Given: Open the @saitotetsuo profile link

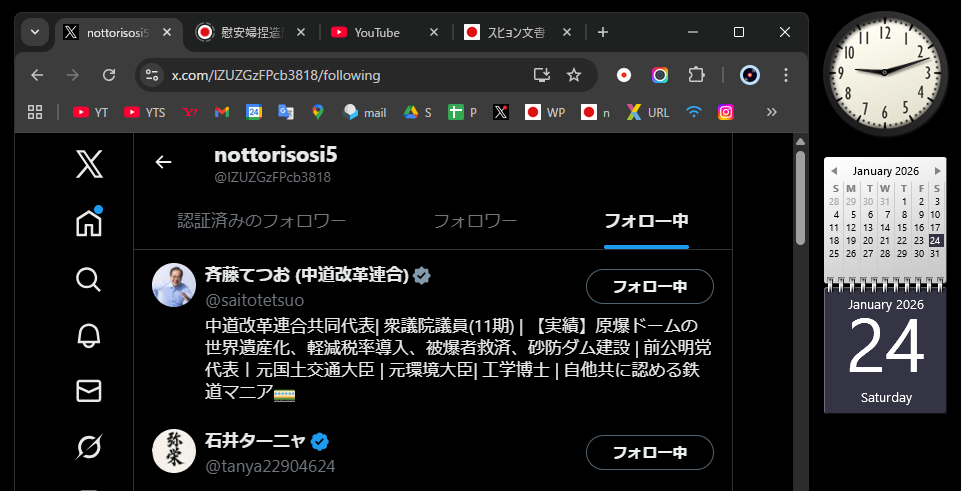Looking at the screenshot, I should pos(254,300).
